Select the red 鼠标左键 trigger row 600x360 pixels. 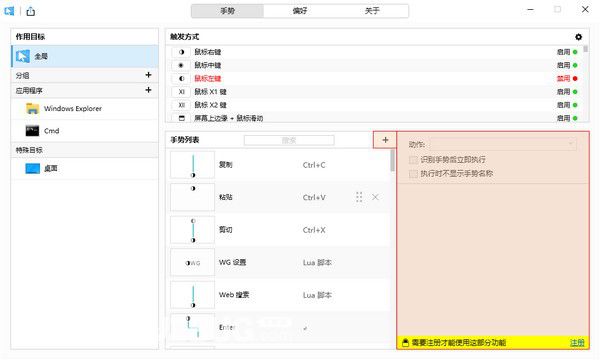point(375,78)
